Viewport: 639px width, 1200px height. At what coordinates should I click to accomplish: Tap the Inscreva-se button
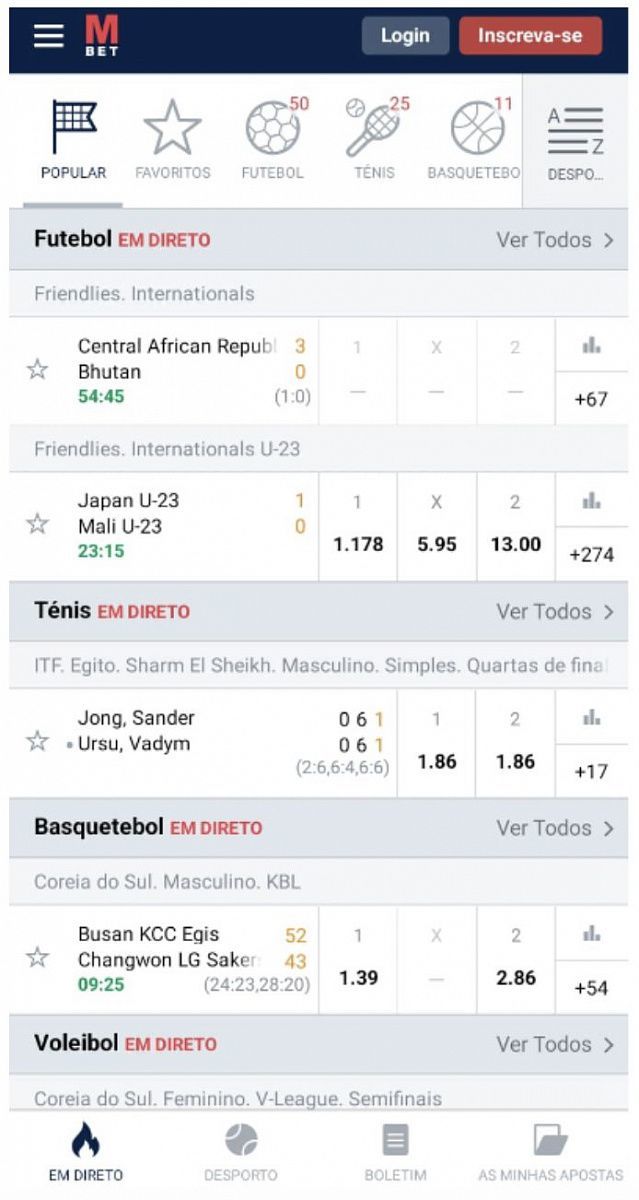[x=530, y=36]
